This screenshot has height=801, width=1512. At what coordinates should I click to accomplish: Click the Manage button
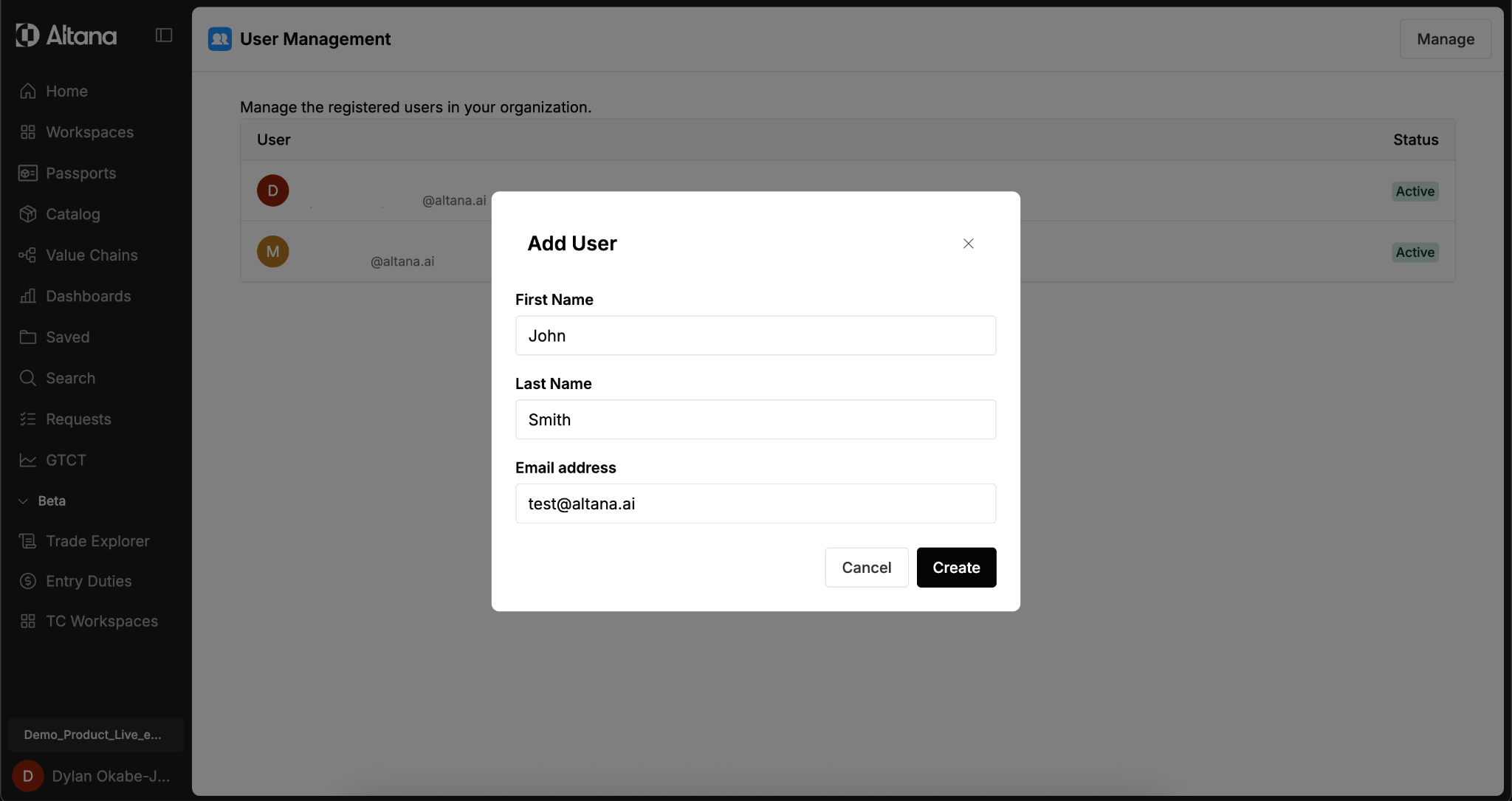tap(1446, 39)
